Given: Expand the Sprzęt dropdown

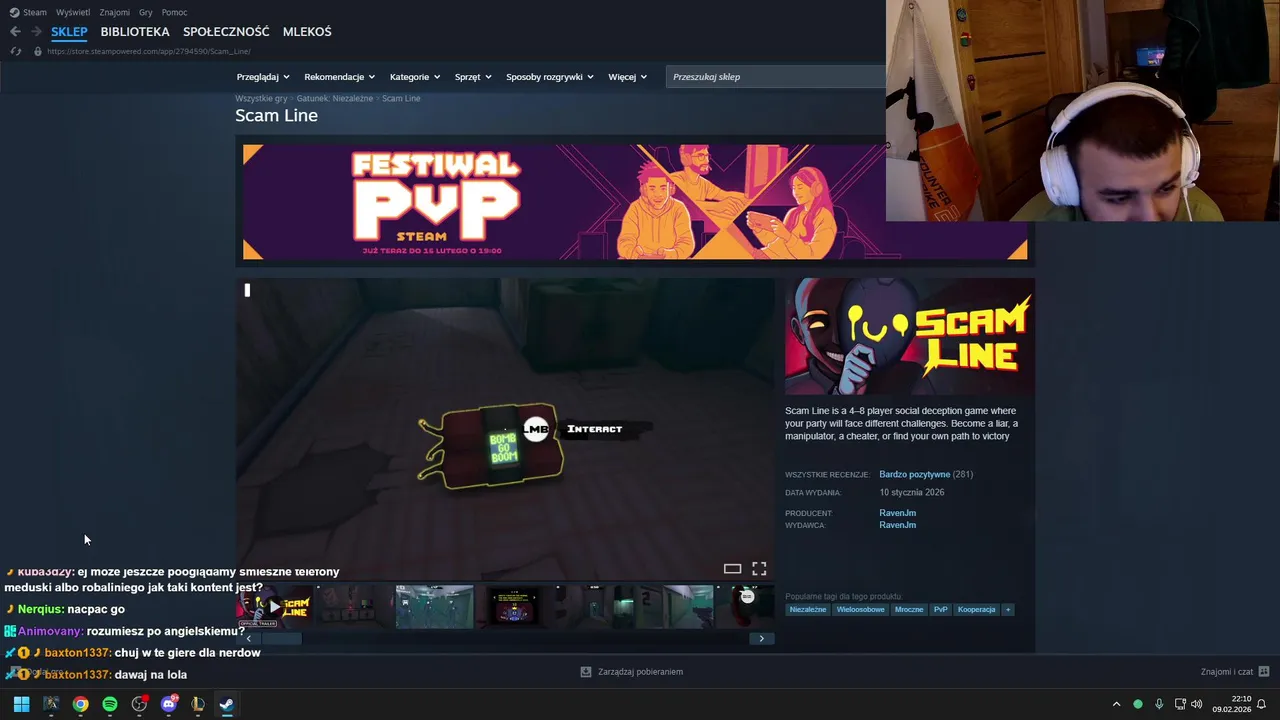Looking at the screenshot, I should point(473,77).
